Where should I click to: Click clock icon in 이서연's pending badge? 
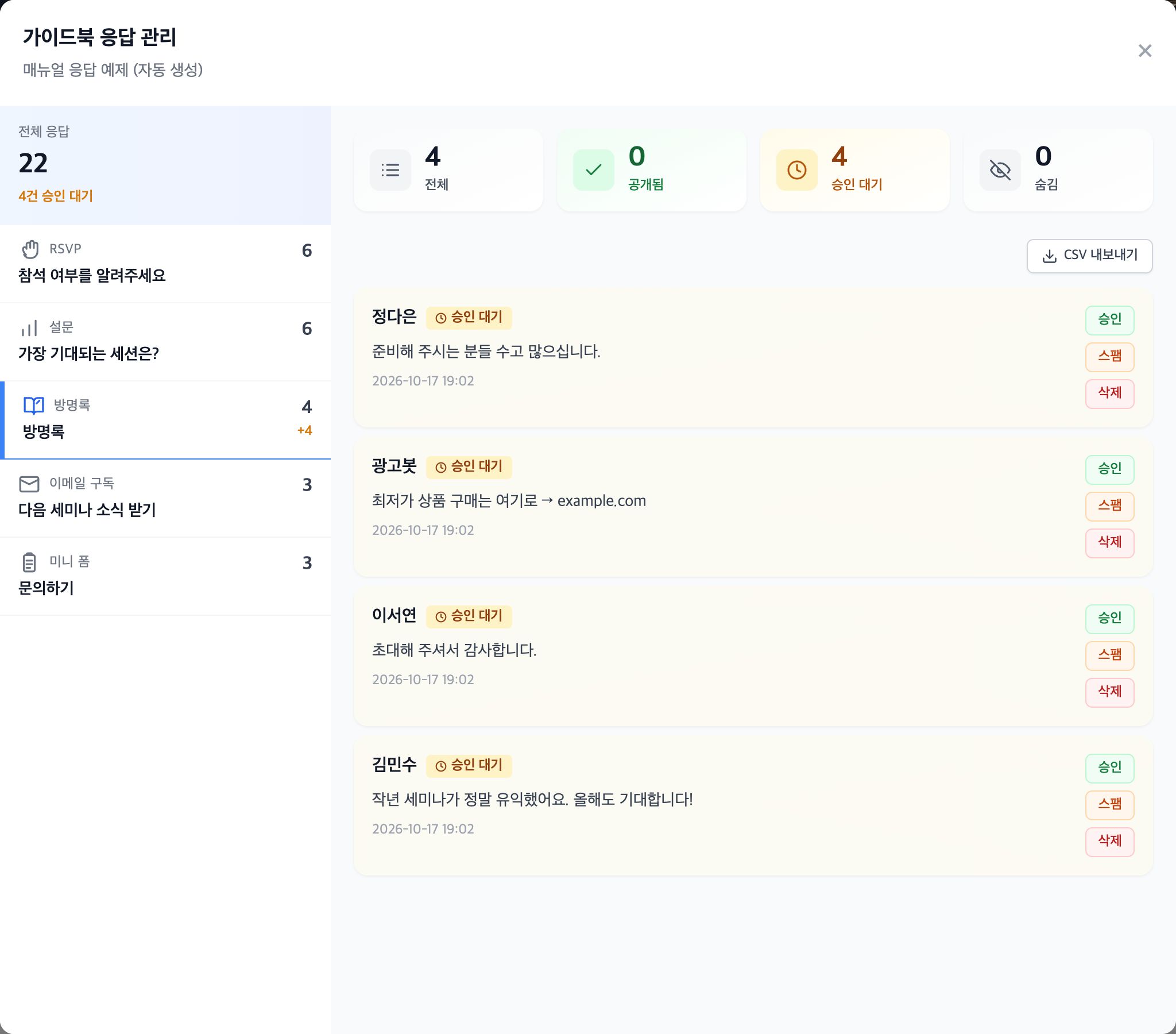(440, 616)
